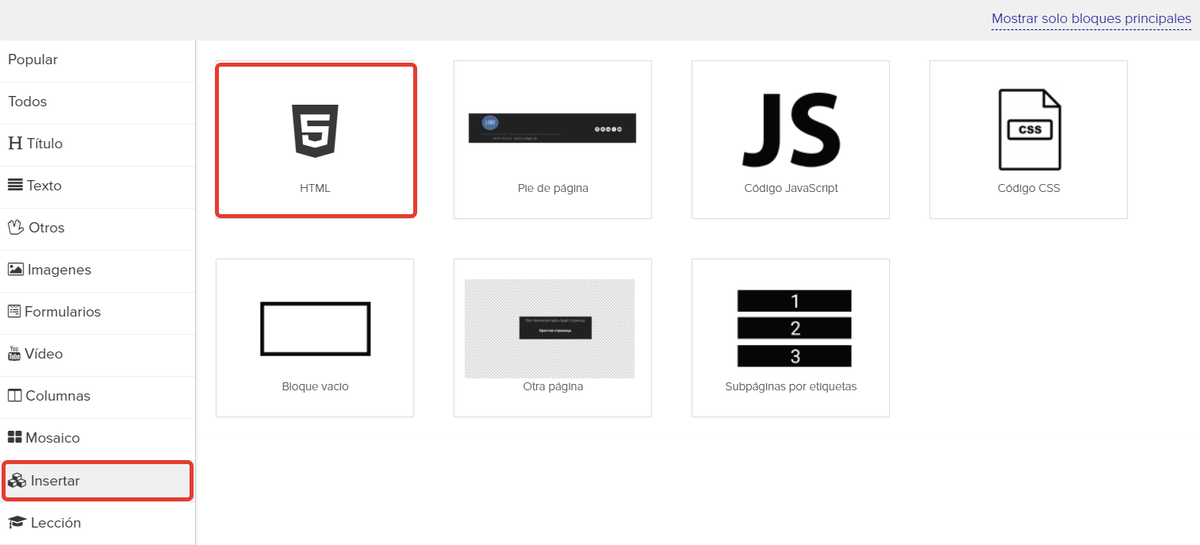This screenshot has height=545, width=1200.
Task: Open the Imagenes category
Action: click(97, 270)
